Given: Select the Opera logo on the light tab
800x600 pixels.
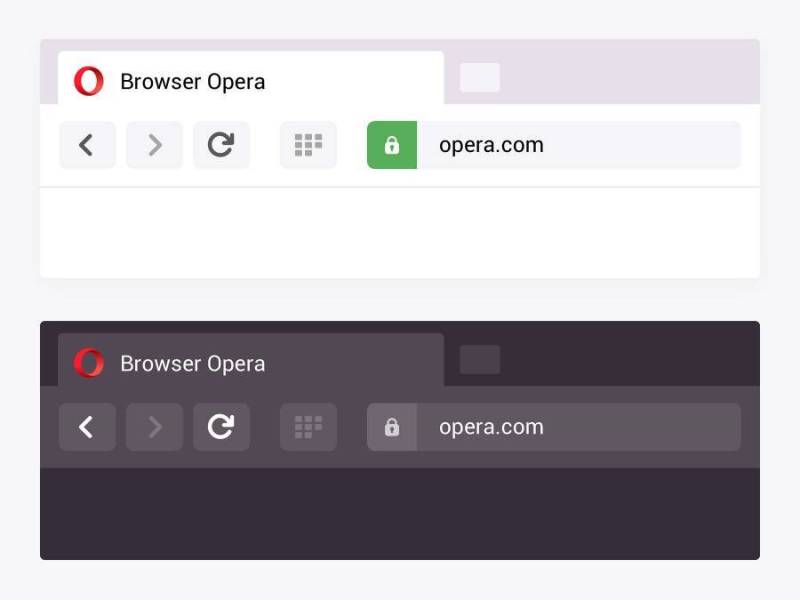Looking at the screenshot, I should pos(89,81).
